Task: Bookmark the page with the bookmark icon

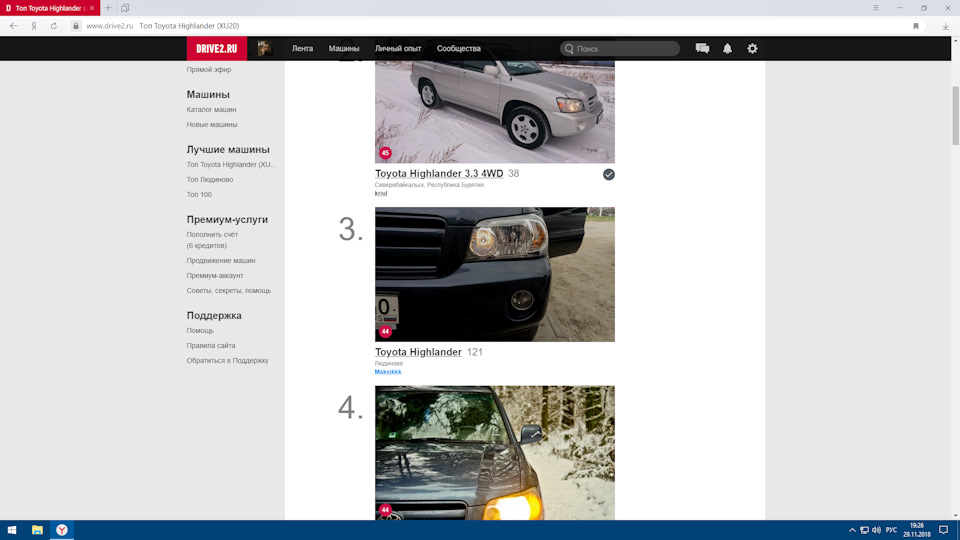Action: [916, 26]
